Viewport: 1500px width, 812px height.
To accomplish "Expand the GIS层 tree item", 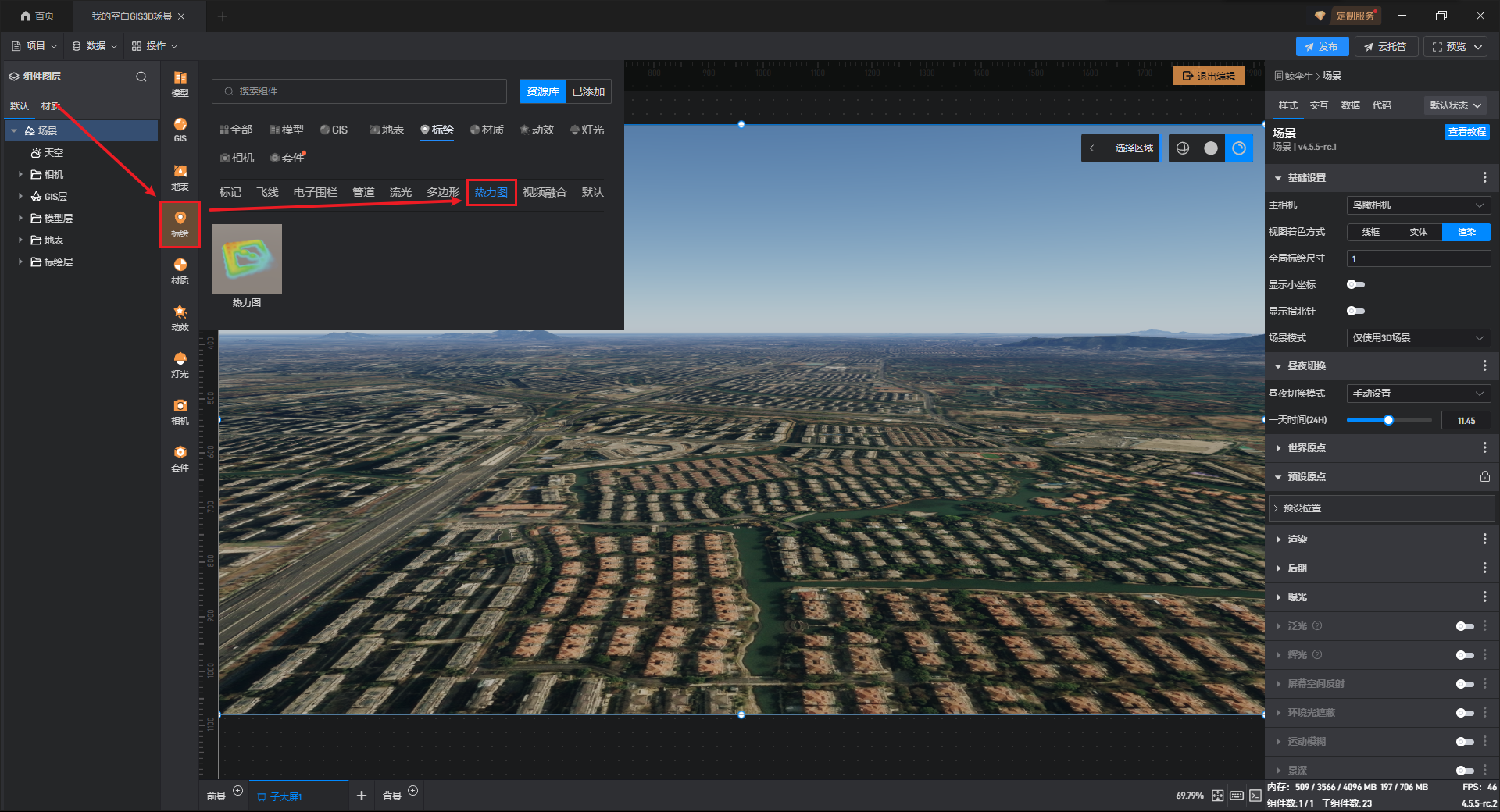I will (x=20, y=196).
